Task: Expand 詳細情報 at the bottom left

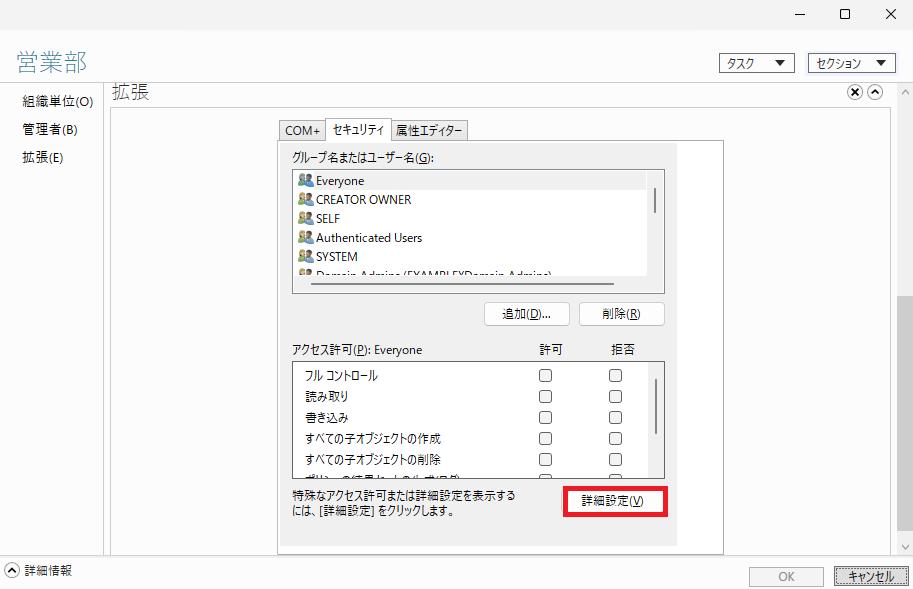Action: coord(12,570)
